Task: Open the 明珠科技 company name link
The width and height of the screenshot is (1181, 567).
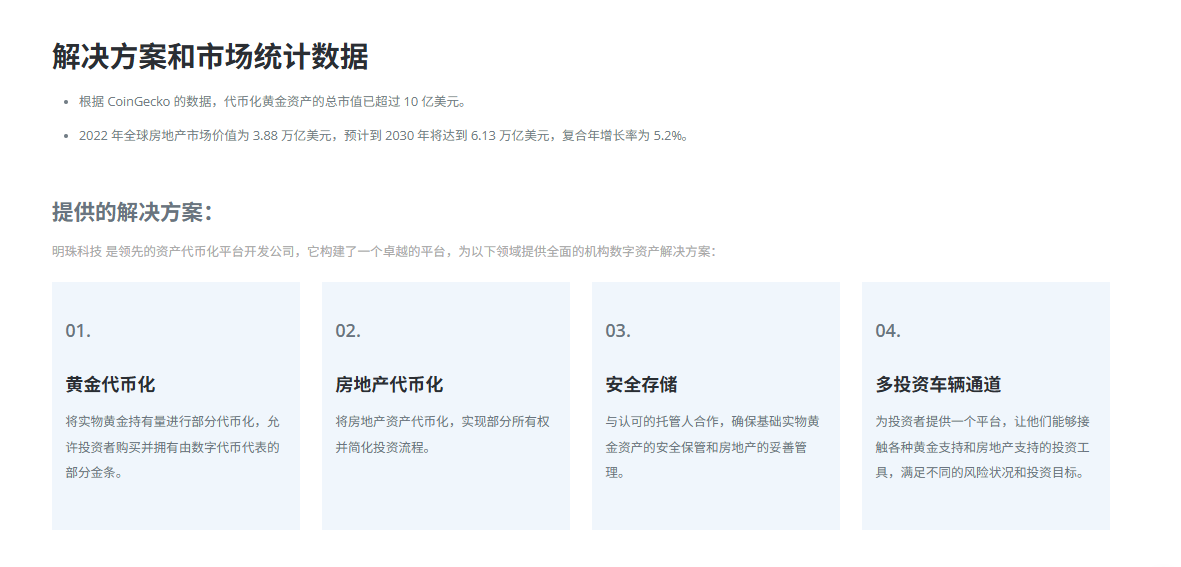Action: pyautogui.click(x=77, y=252)
